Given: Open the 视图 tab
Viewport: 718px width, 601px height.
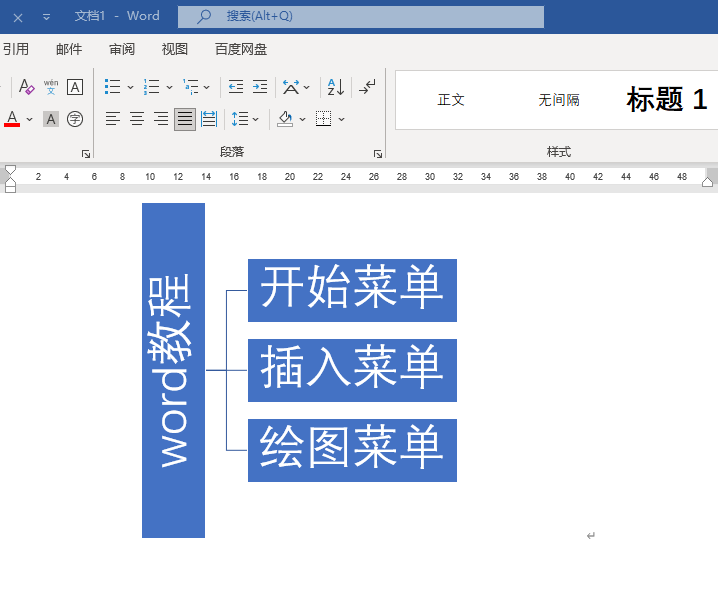Looking at the screenshot, I should pyautogui.click(x=175, y=49).
